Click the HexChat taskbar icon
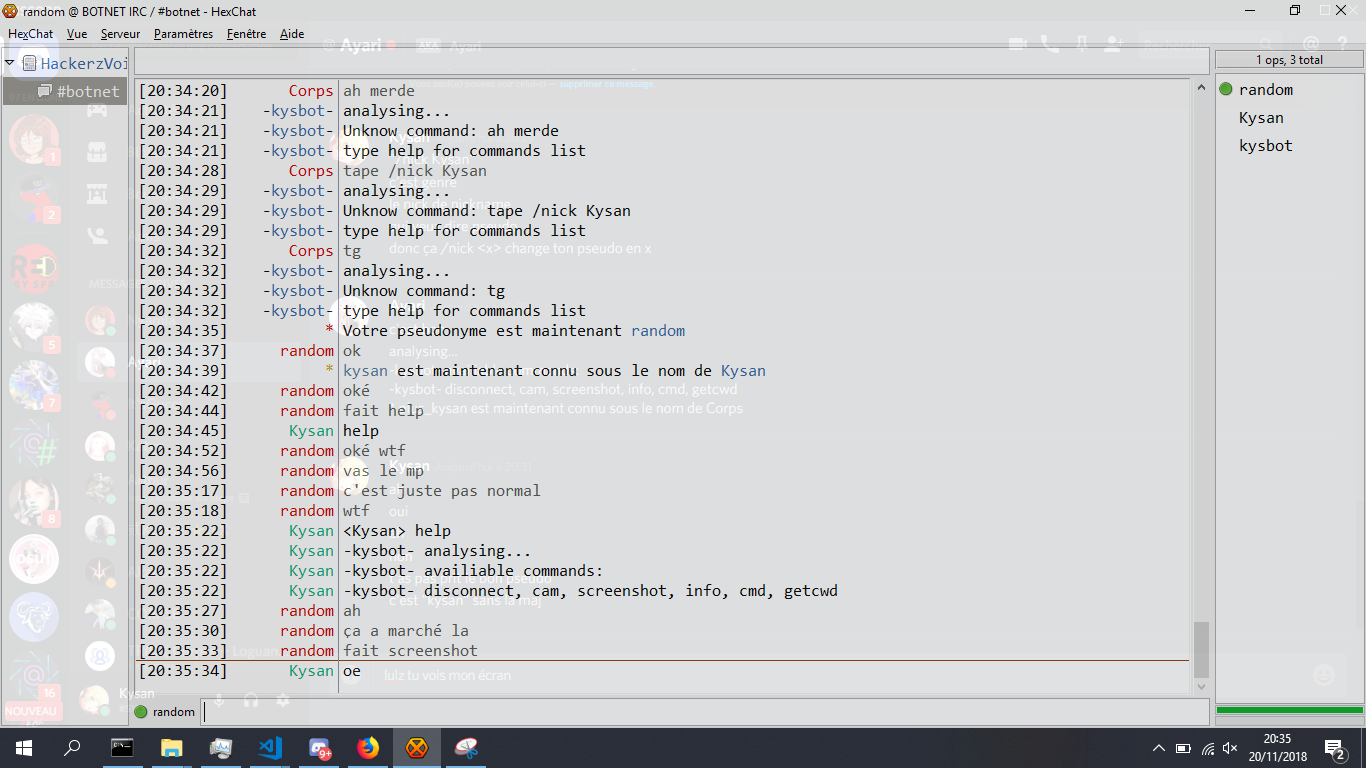The height and width of the screenshot is (768, 1366). [417, 748]
